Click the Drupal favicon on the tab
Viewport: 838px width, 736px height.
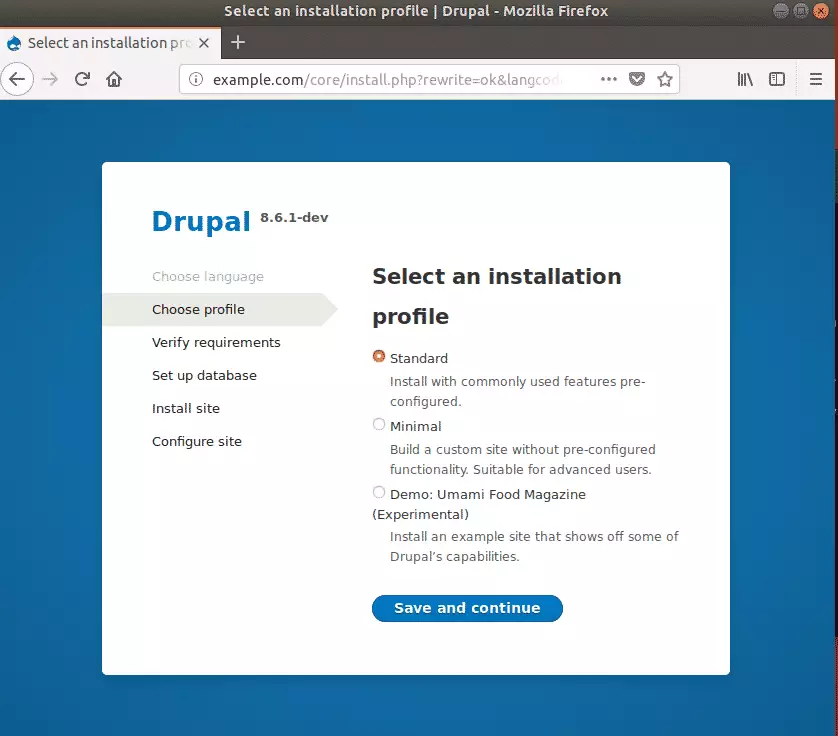click(x=14, y=43)
